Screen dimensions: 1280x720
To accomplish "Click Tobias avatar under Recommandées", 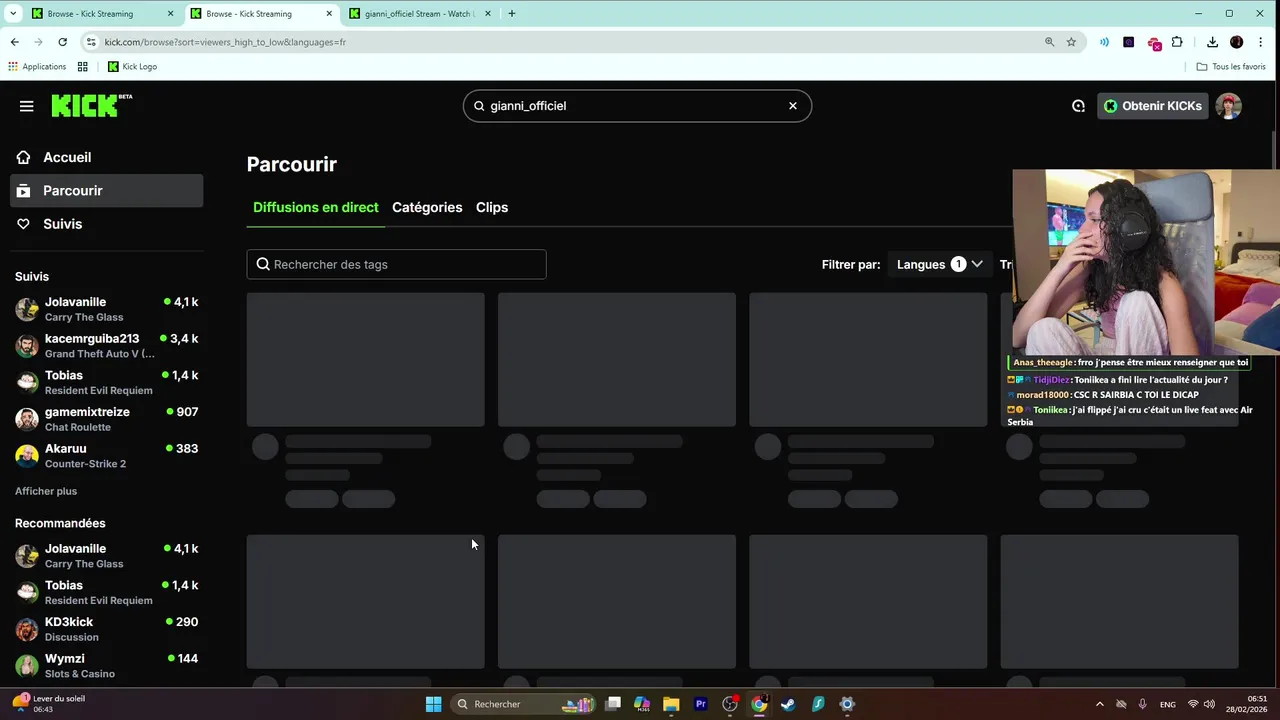I will pos(27,593).
